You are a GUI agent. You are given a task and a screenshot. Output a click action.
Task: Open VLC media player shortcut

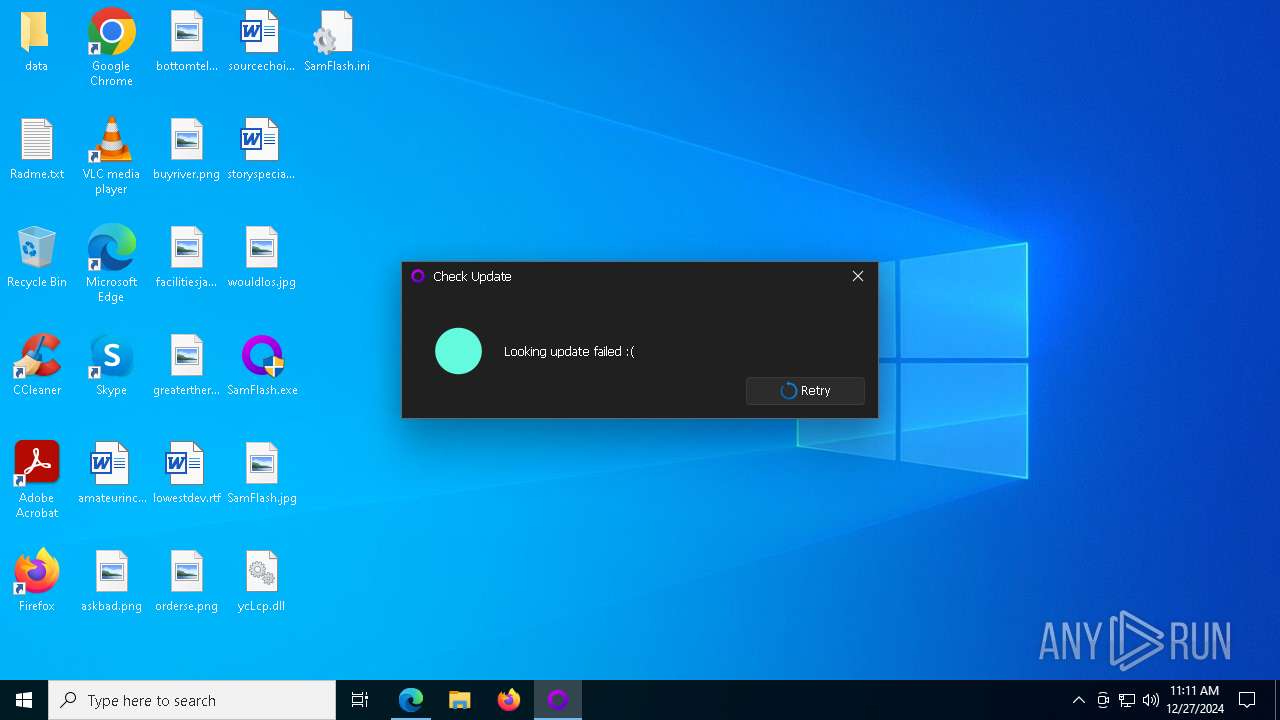111,156
